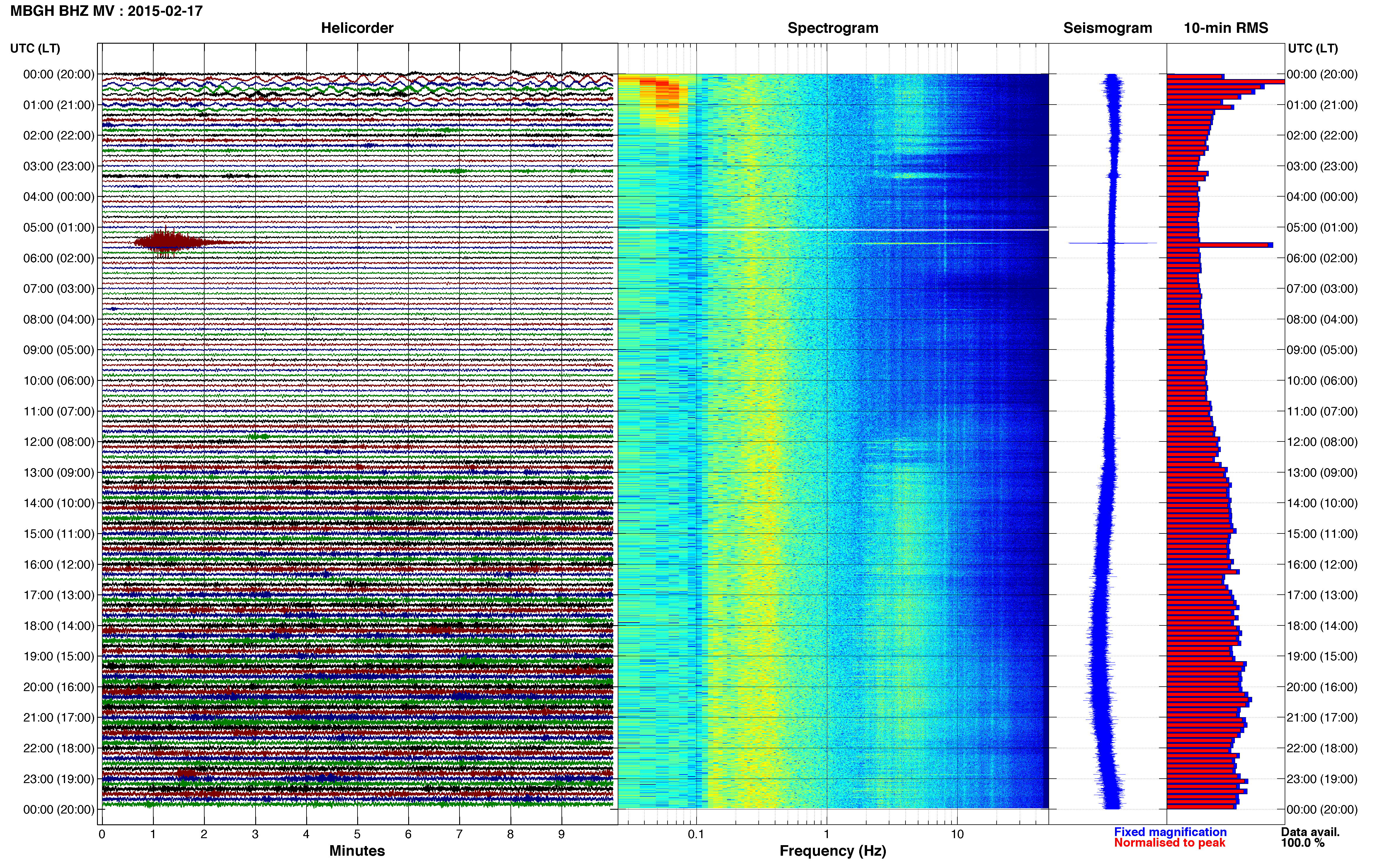
Task: Click the seismogram spike near 05:30
Action: (x=1113, y=243)
